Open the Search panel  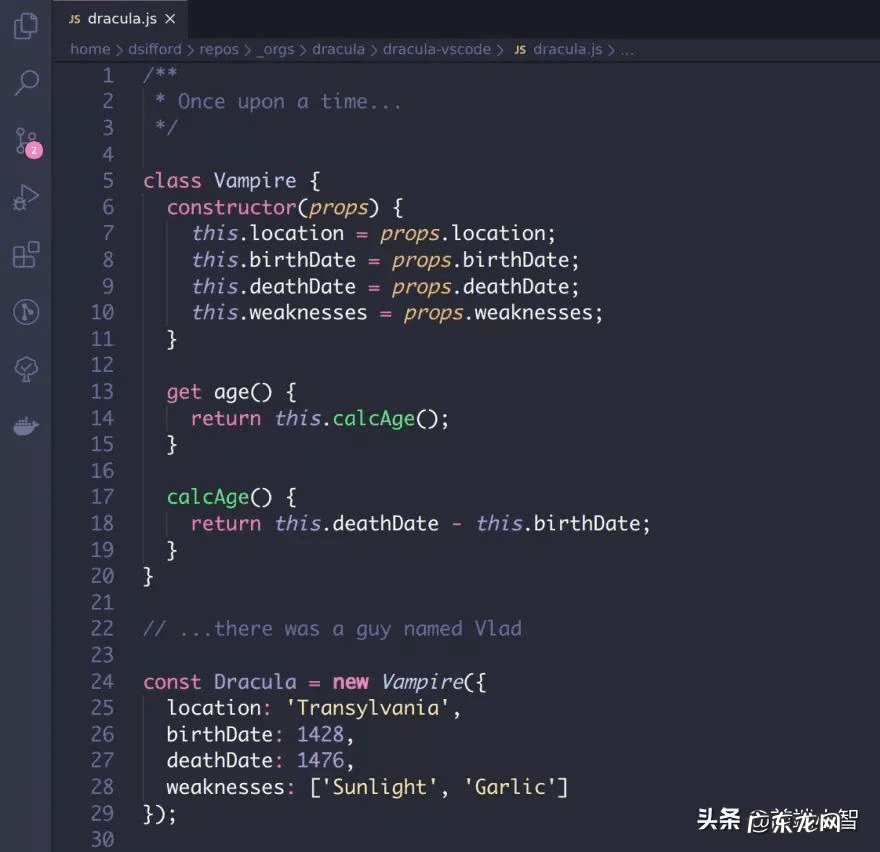(26, 82)
